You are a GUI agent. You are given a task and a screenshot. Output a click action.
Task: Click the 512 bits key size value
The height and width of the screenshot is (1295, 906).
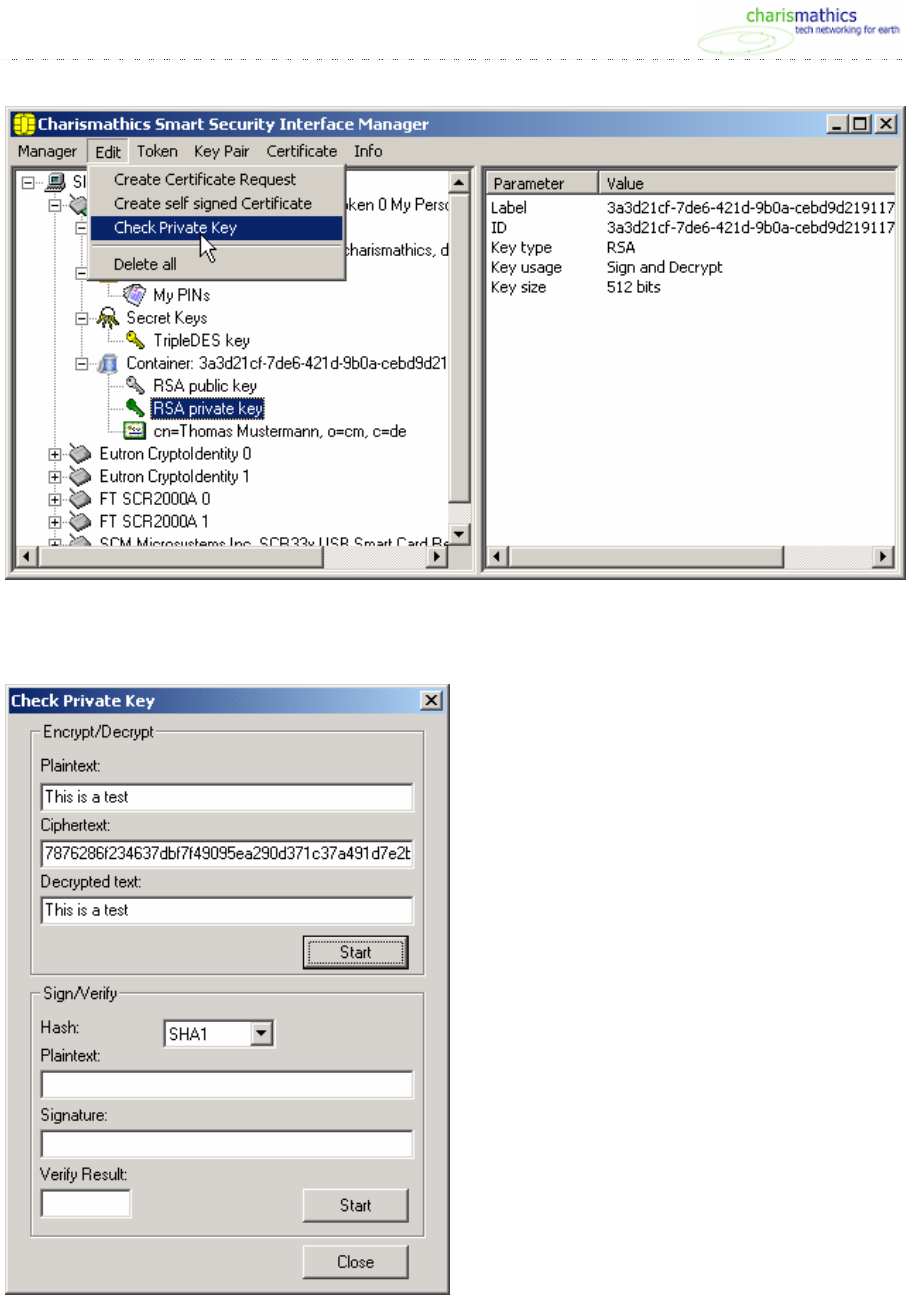633,287
